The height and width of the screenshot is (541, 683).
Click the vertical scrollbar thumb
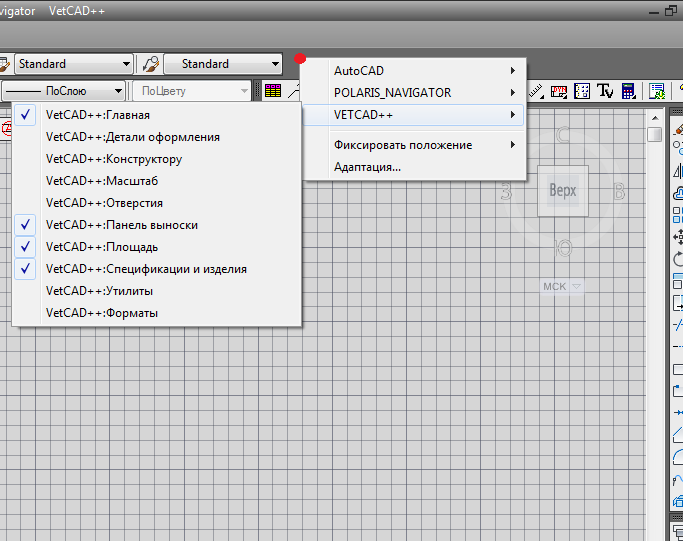pos(655,134)
